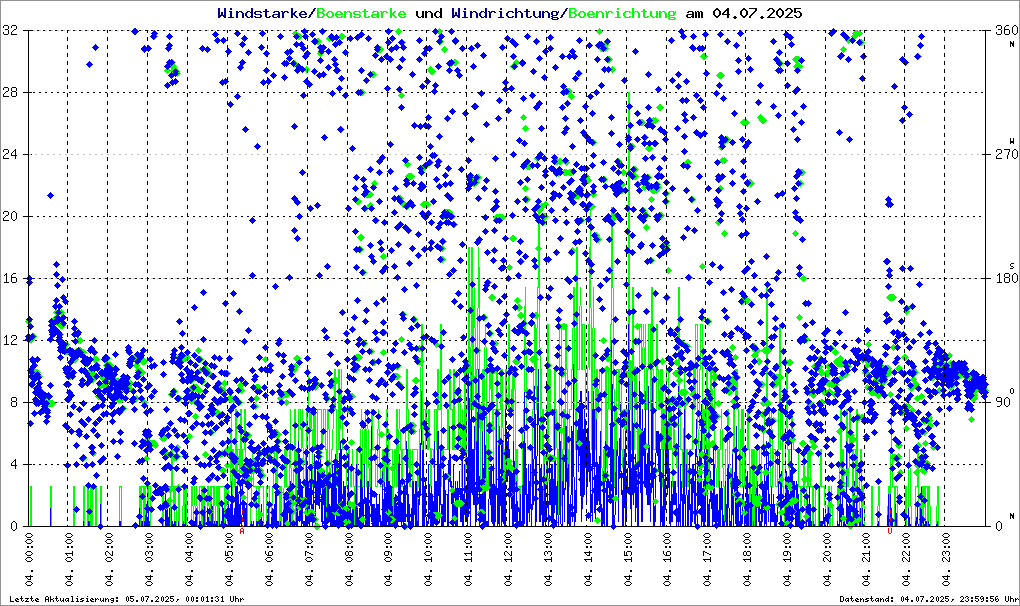Viewport: 1020px width, 606px height.
Task: Click the 'Datenstand' footer timestamp
Action: (929, 599)
